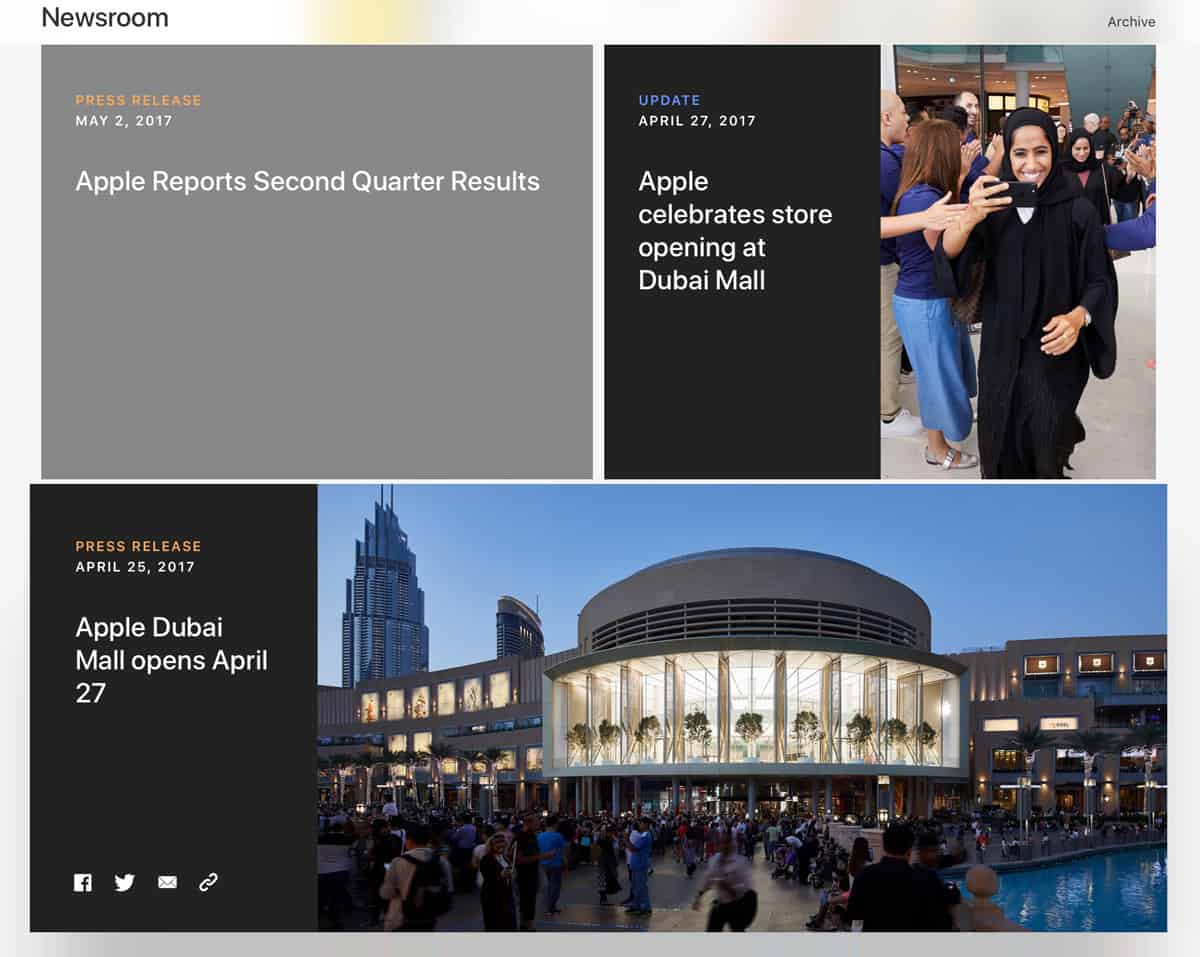Viewport: 1200px width, 957px height.
Task: Click the Facebook icon on the press release
Action: click(83, 882)
